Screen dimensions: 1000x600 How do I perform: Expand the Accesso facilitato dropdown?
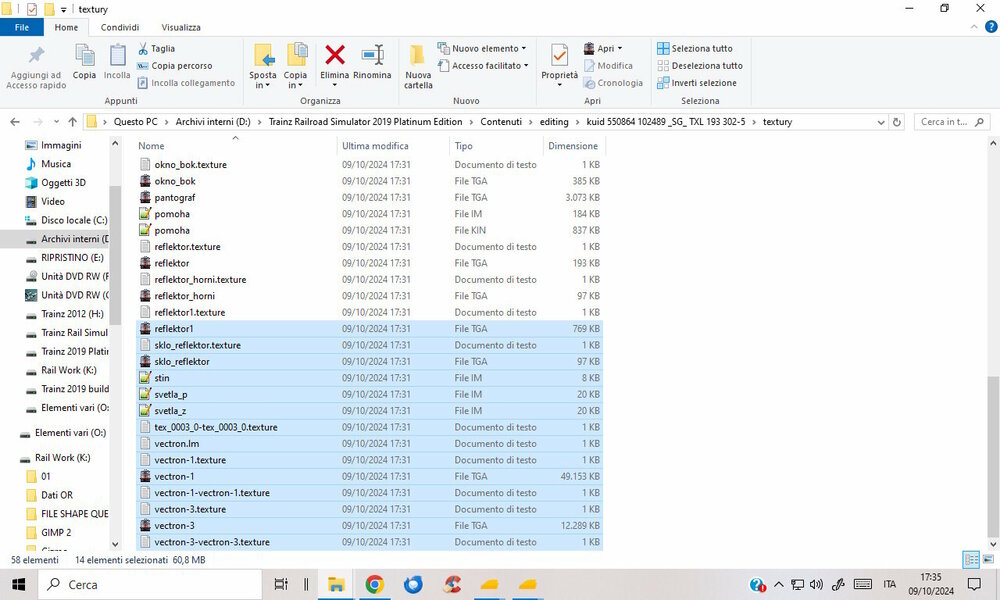(x=526, y=66)
